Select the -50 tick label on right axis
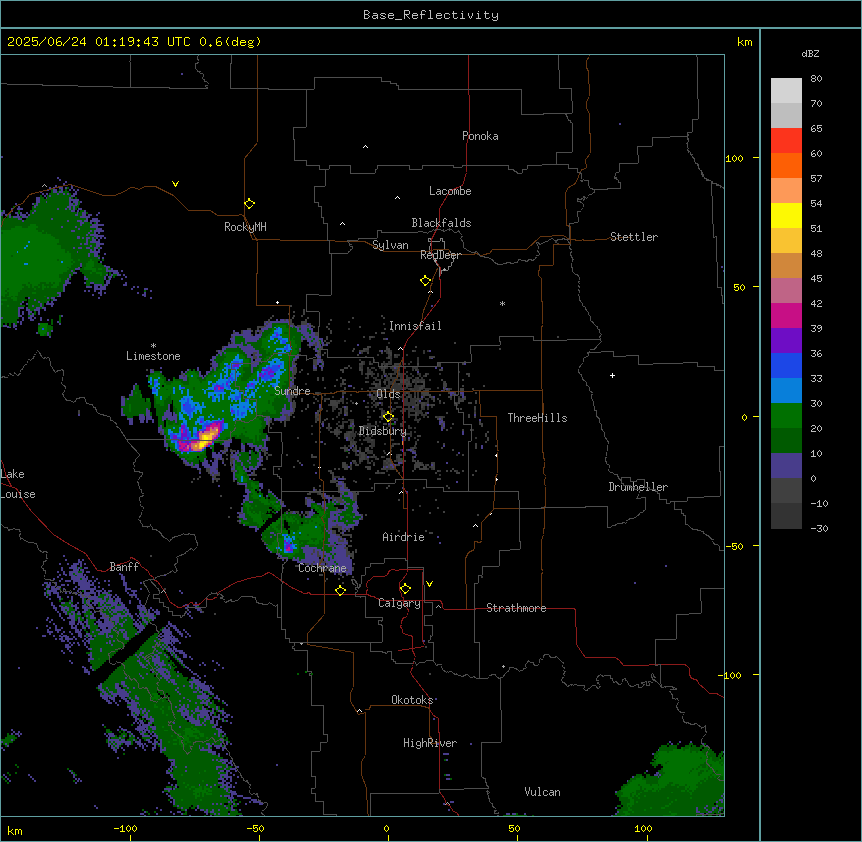Screen dimensions: 862x842 click(734, 546)
